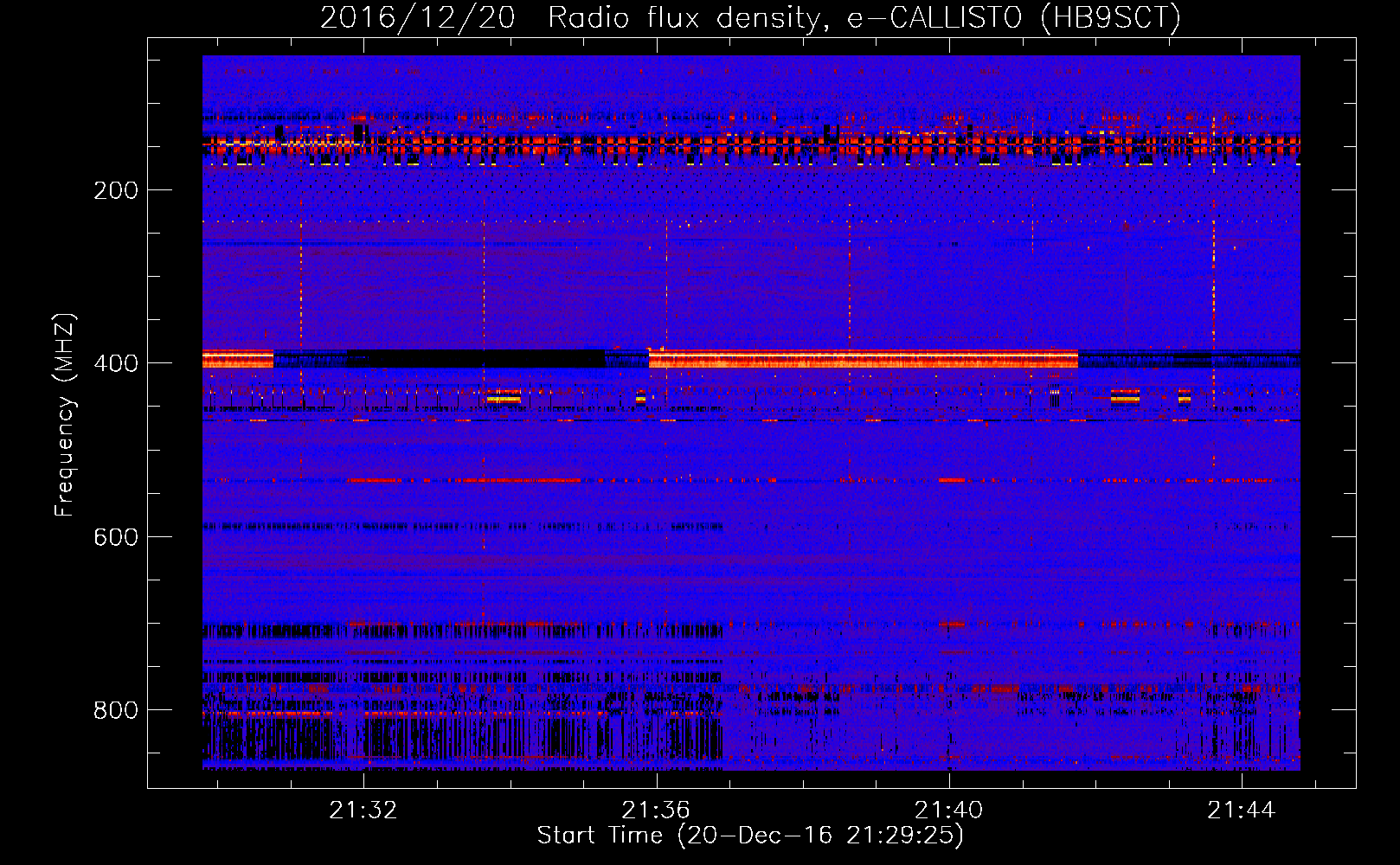Click the 21:44 time tick label
1400x865 pixels.
[1242, 810]
